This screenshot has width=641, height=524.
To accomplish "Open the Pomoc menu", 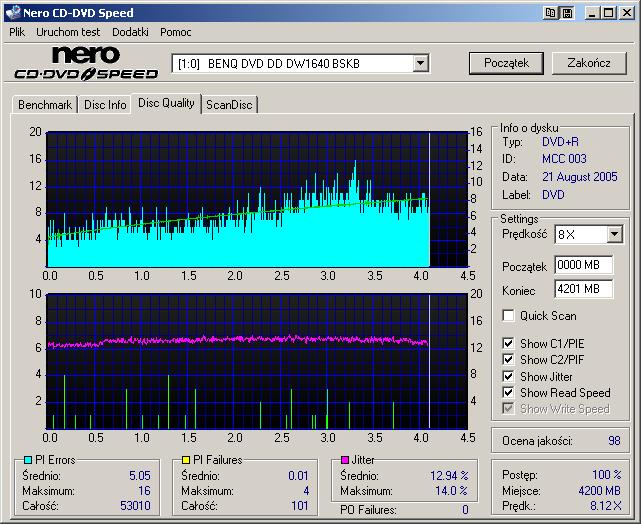I will point(176,32).
